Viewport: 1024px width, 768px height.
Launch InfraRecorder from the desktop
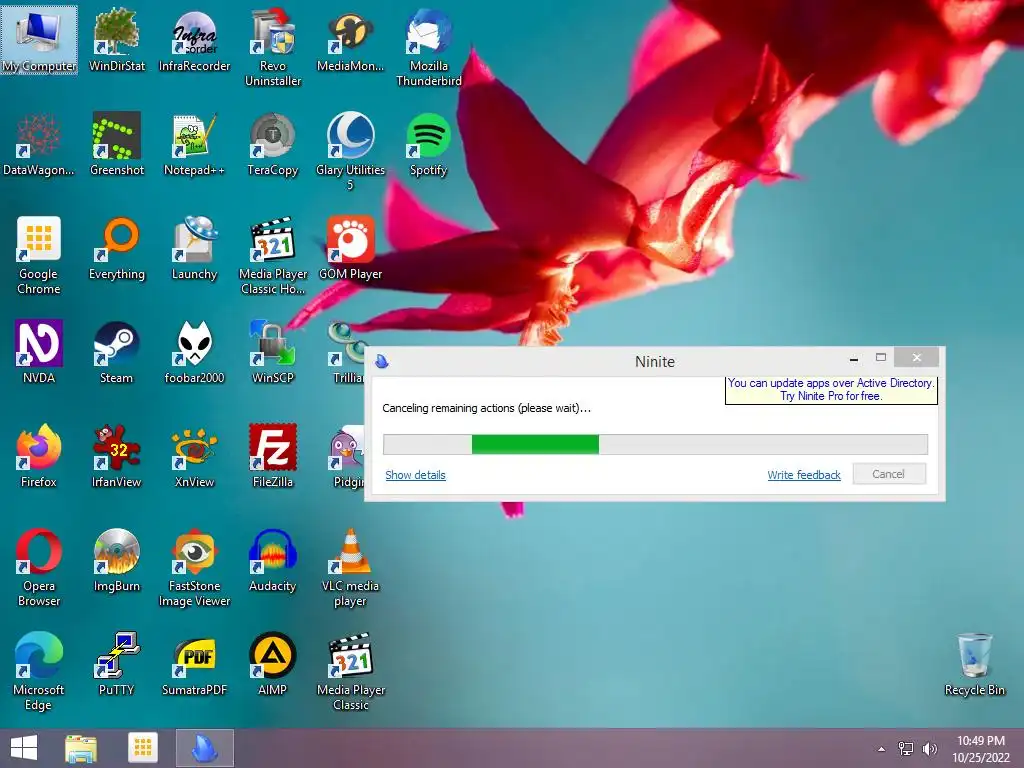pos(194,39)
